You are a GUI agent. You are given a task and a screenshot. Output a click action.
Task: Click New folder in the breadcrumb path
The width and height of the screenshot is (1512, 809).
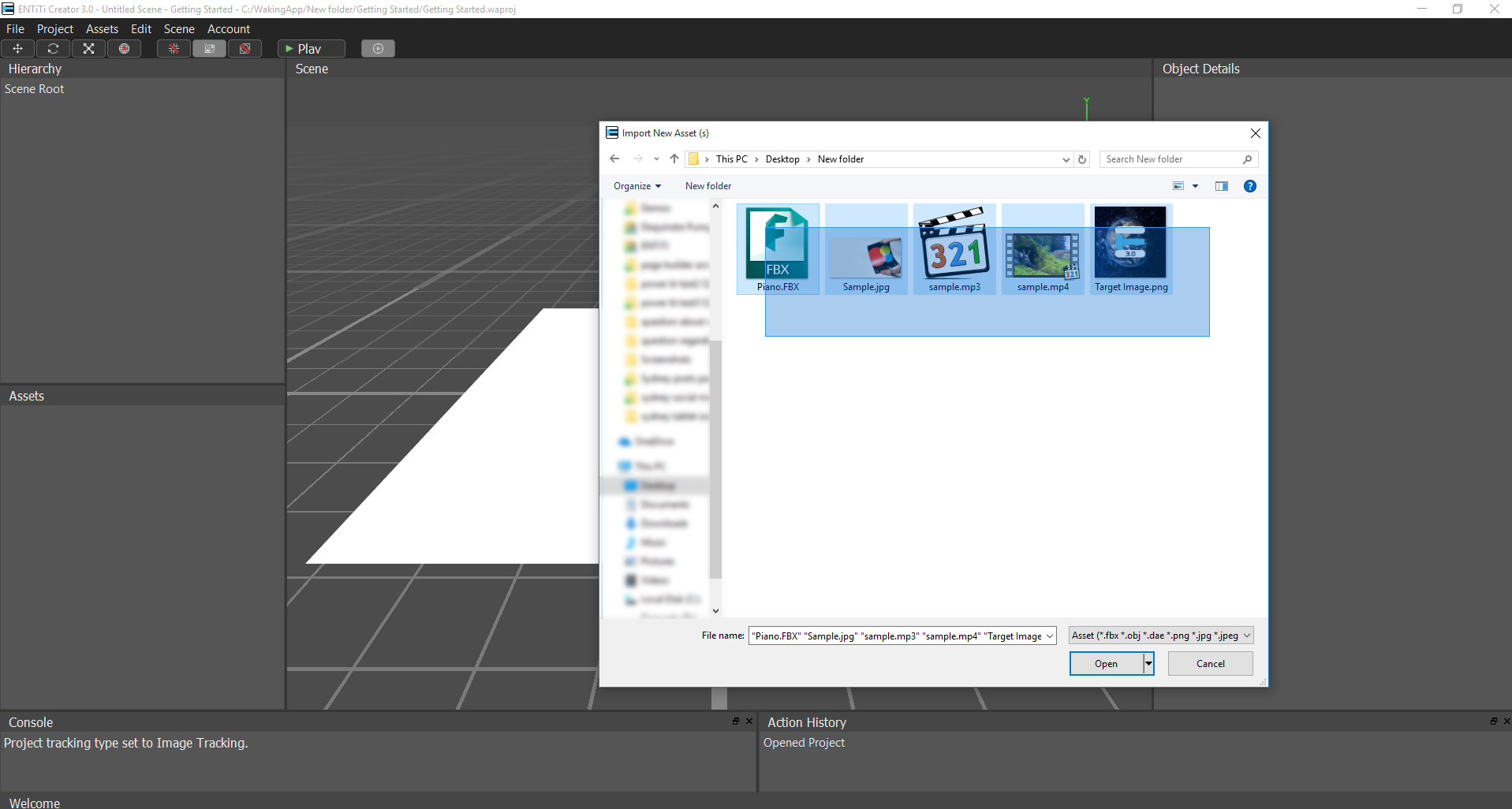coord(841,159)
